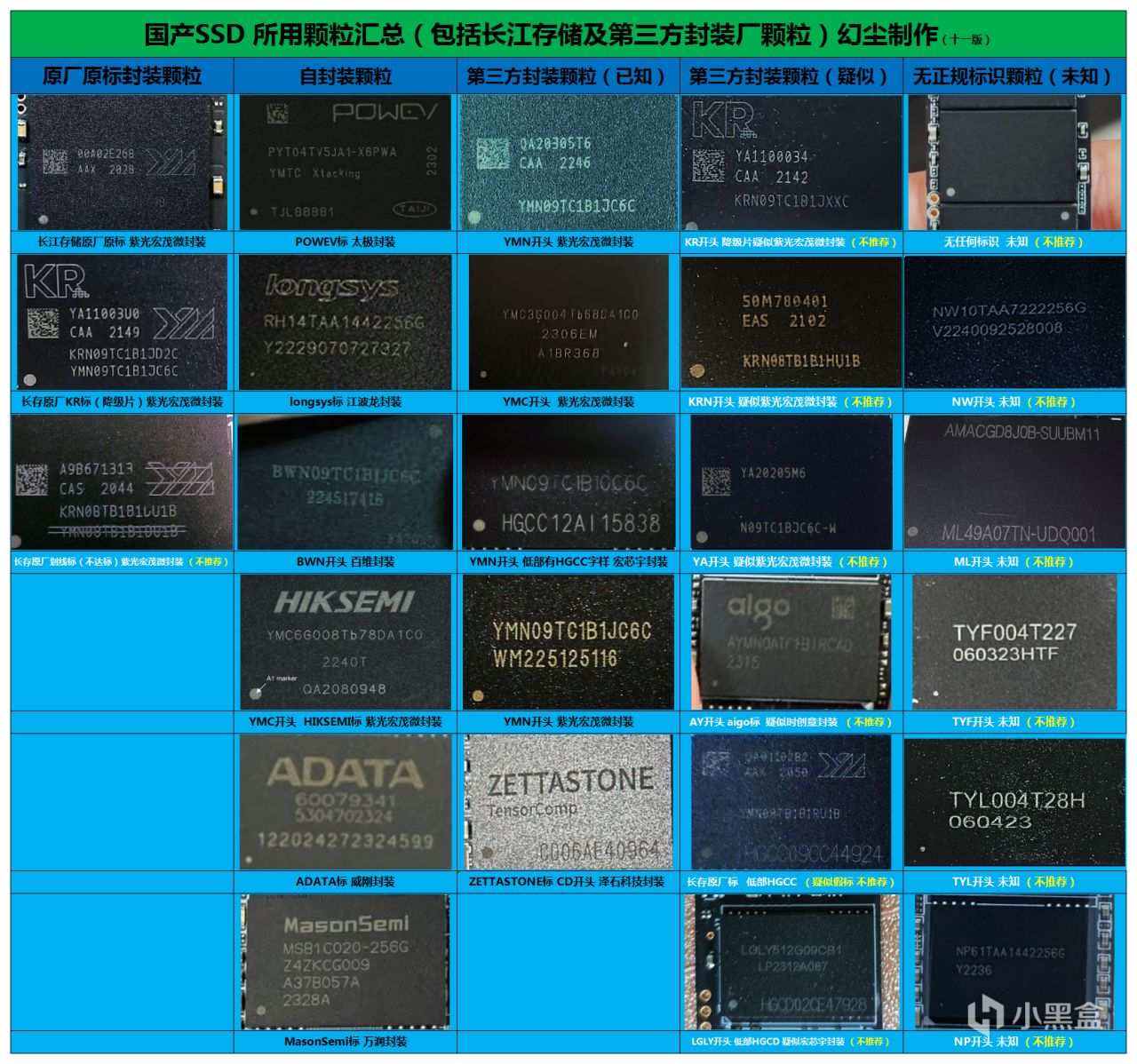Select the 无正规标识颗粒（未知）header
The height and width of the screenshot is (1064, 1137).
tap(1014, 76)
